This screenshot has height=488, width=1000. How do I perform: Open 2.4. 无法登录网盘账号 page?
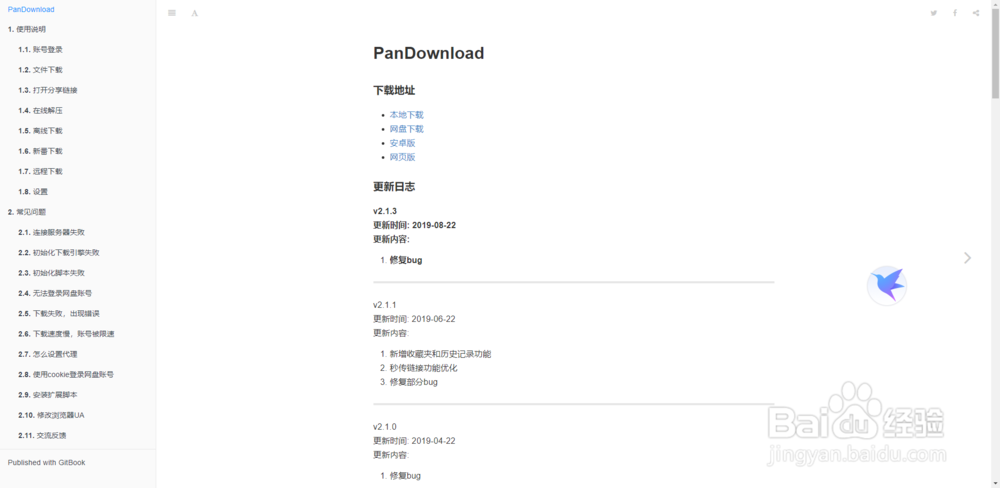pyautogui.click(x=55, y=293)
